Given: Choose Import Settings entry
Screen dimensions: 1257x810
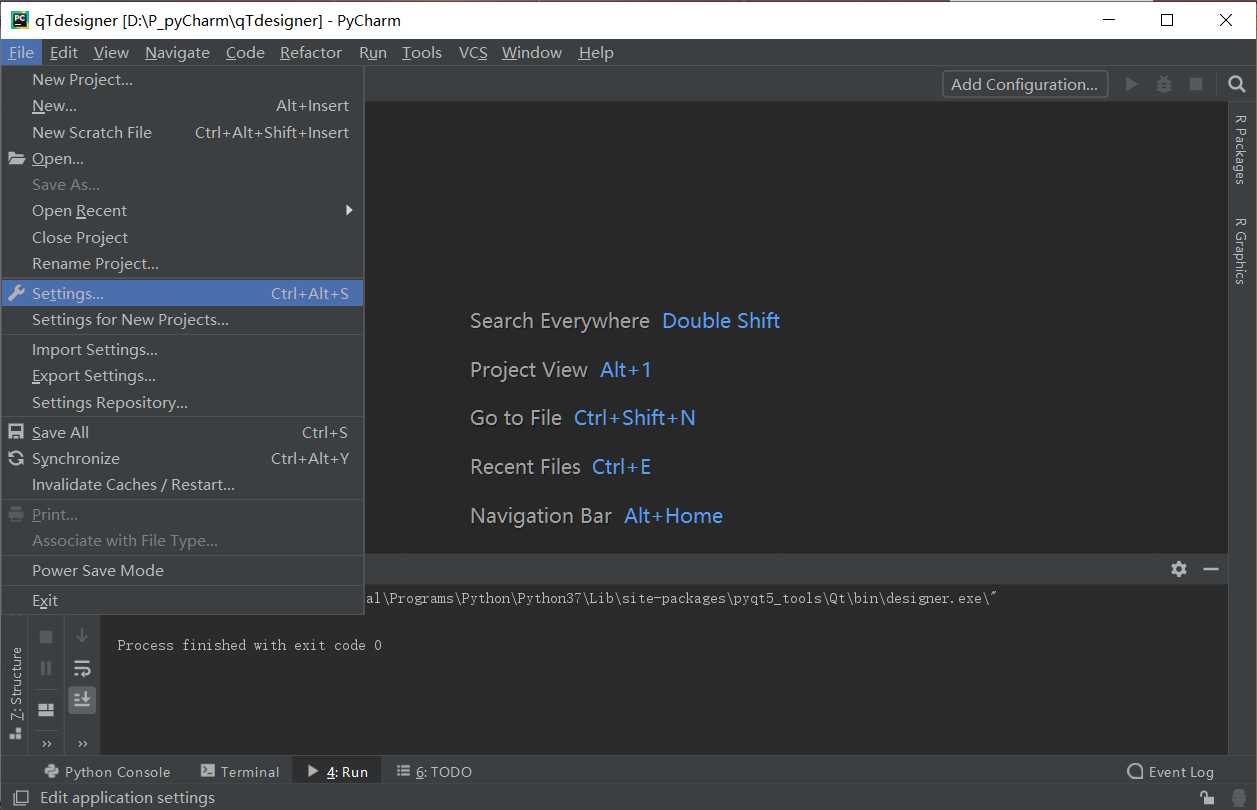Looking at the screenshot, I should (182, 349).
